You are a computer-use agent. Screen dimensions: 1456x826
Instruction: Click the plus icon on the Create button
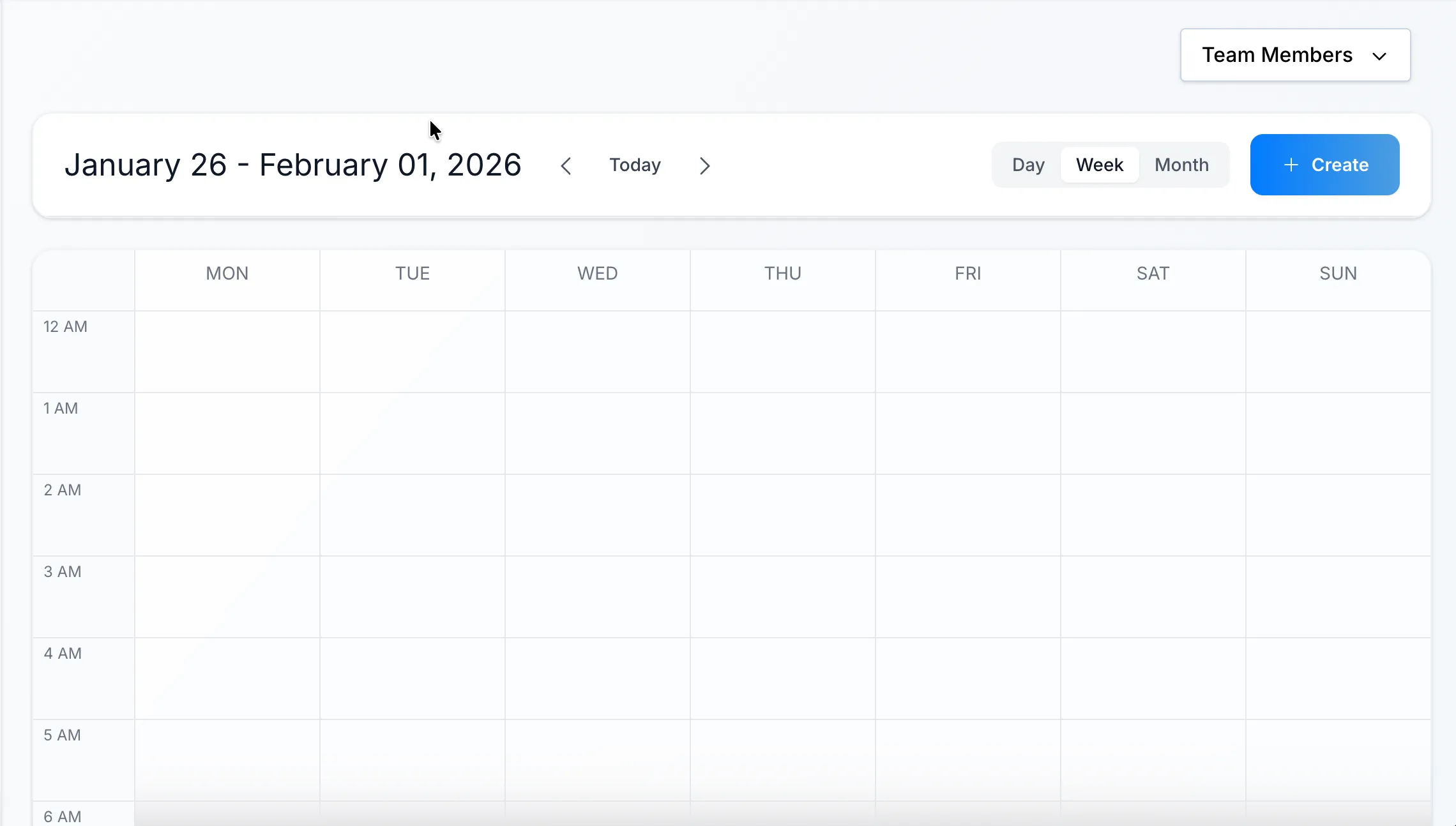[1290, 165]
